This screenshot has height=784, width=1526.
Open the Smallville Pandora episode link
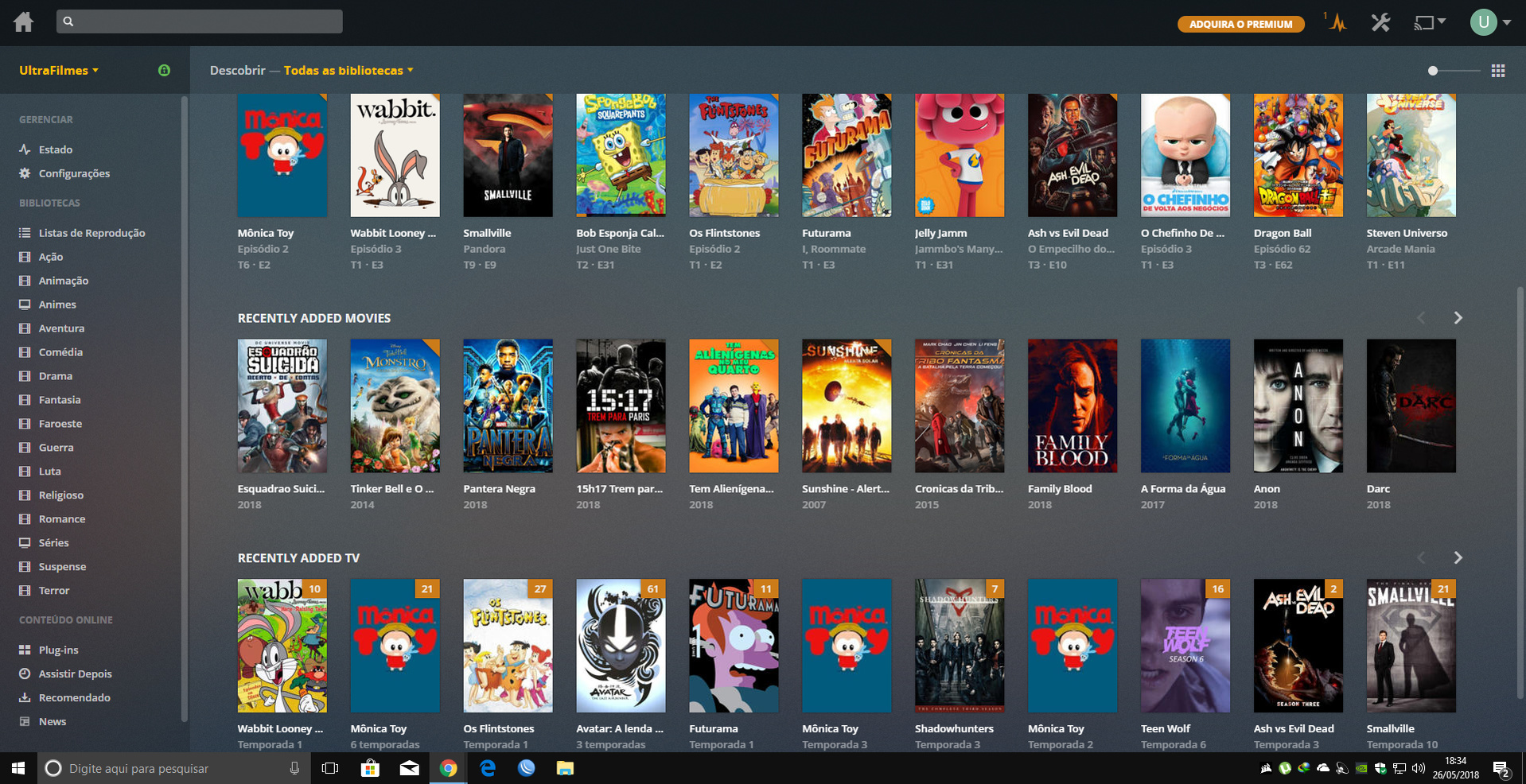485,249
